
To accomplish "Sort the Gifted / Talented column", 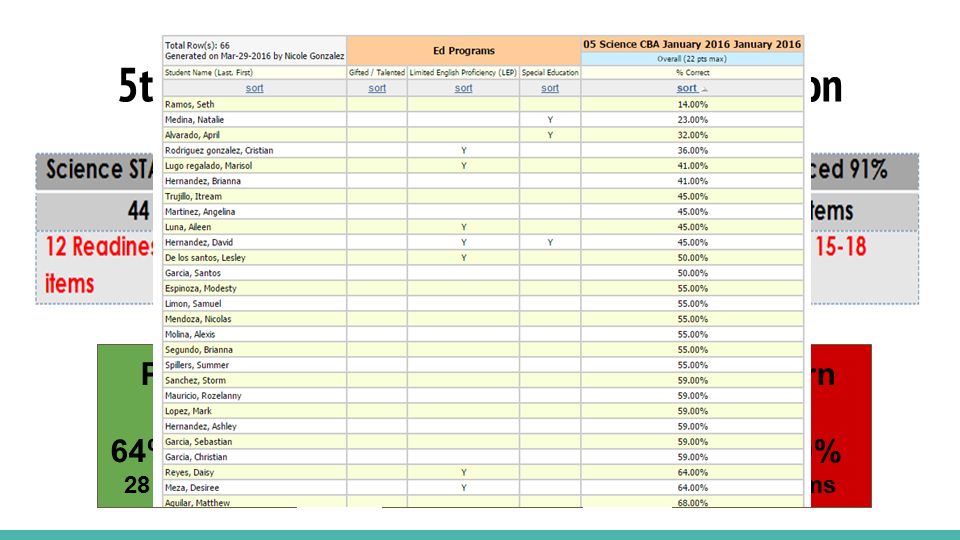I will (x=377, y=88).
